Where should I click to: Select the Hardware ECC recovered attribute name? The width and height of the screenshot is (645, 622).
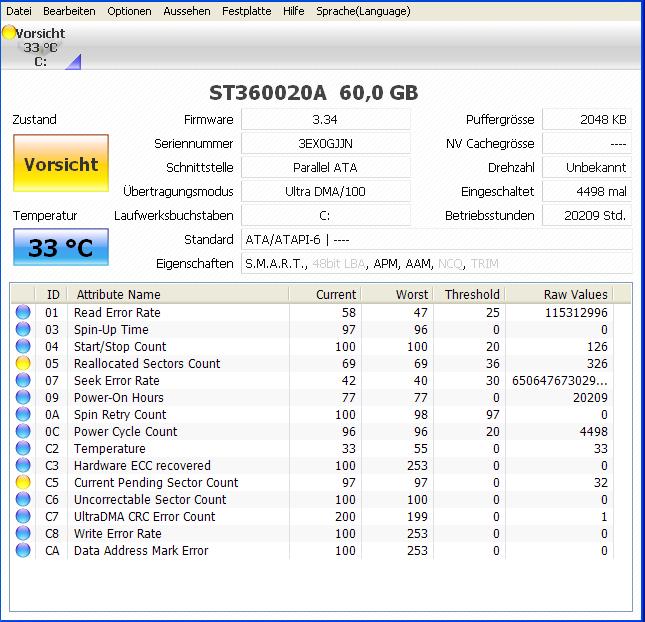(x=142, y=465)
